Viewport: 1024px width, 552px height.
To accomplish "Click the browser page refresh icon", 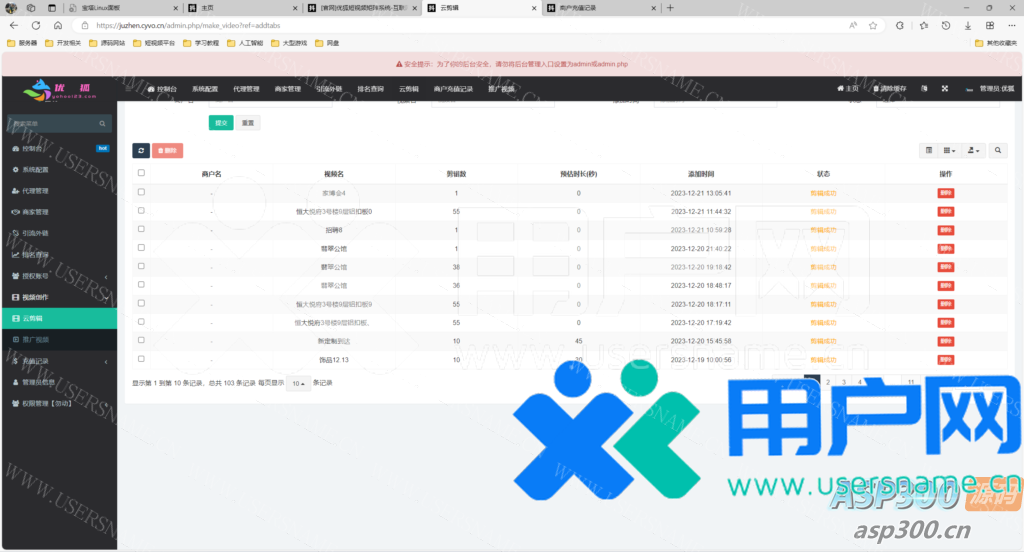I will (36, 25).
